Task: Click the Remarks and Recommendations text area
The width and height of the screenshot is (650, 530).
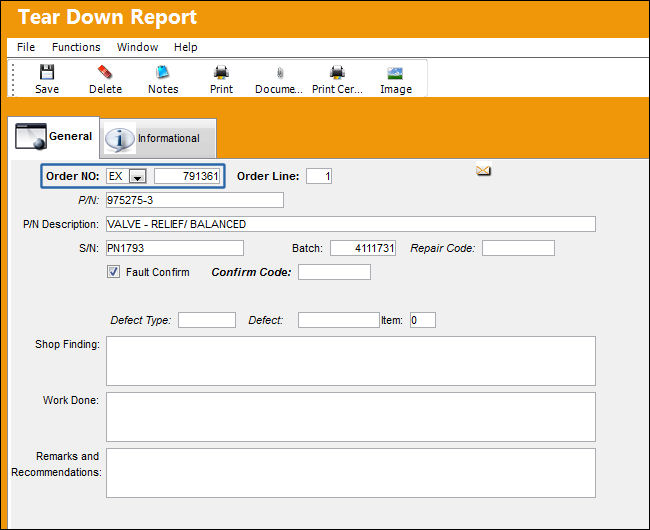Action: tap(351, 473)
